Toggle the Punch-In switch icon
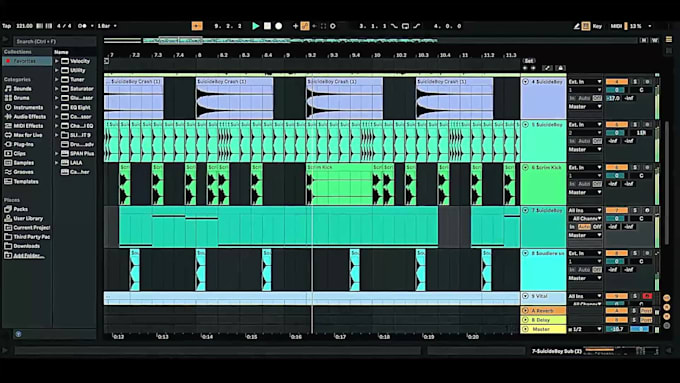 [x=394, y=26]
